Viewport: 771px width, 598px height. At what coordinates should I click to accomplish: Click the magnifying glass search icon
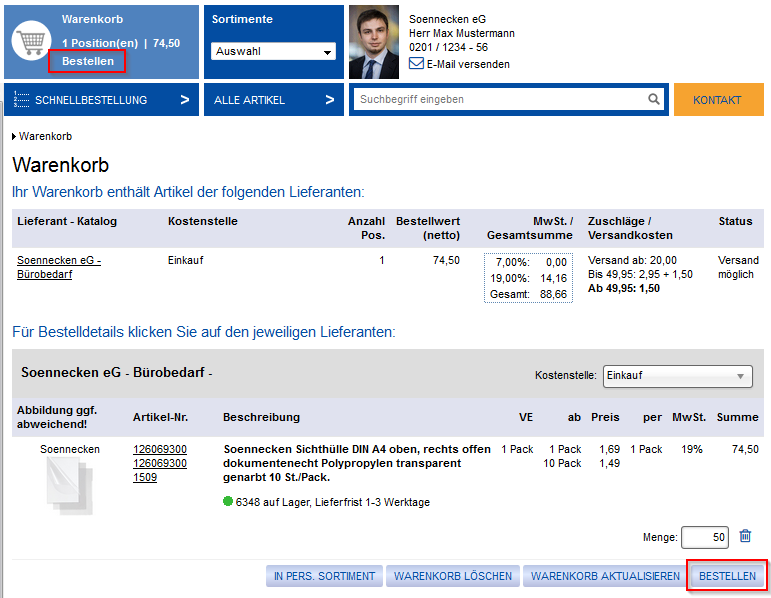[653, 99]
